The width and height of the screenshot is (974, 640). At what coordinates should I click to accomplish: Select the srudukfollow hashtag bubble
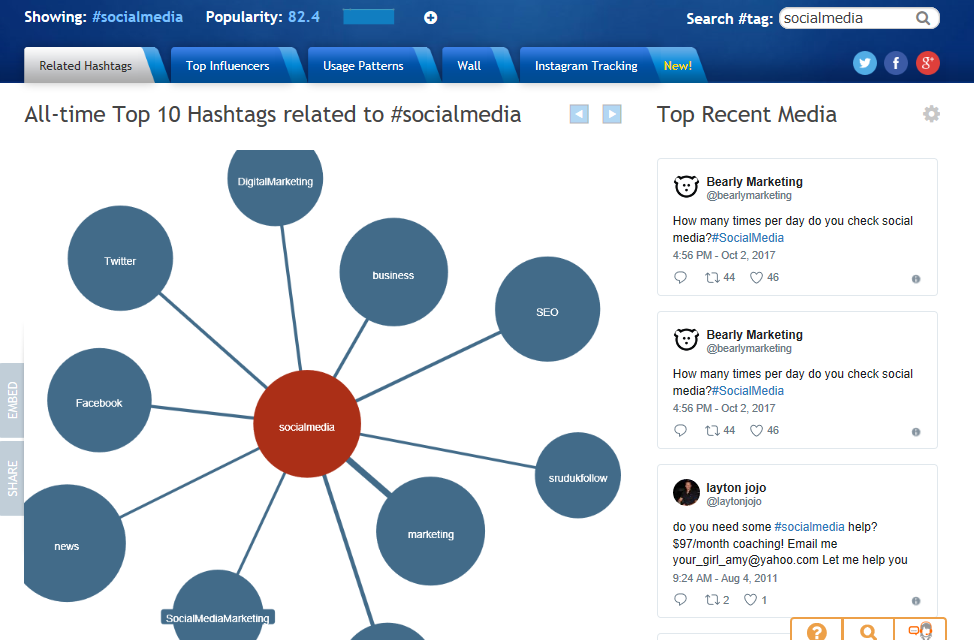(x=578, y=475)
